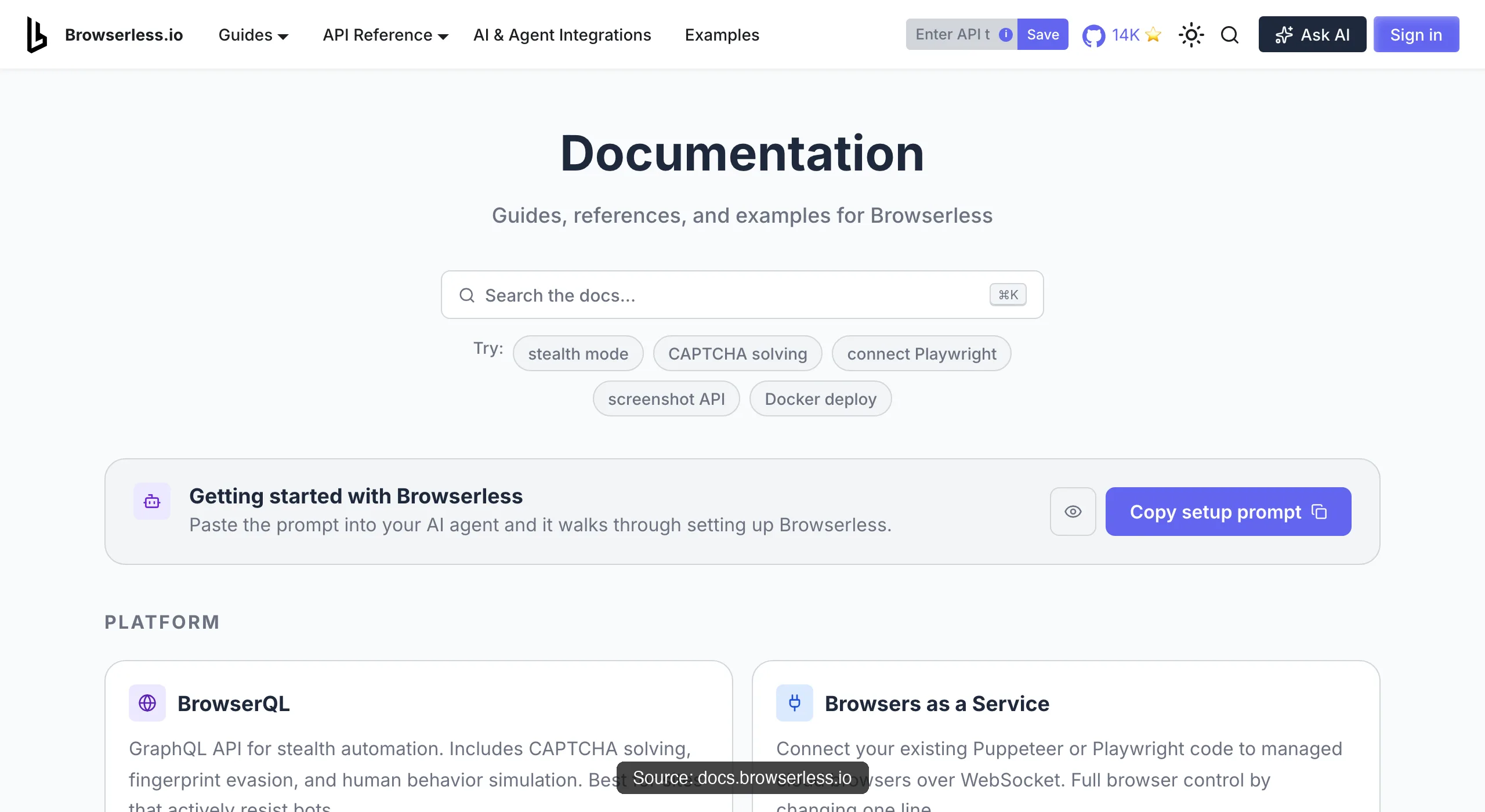Click the Sign in button
Image resolution: width=1485 pixels, height=812 pixels.
[x=1416, y=34]
